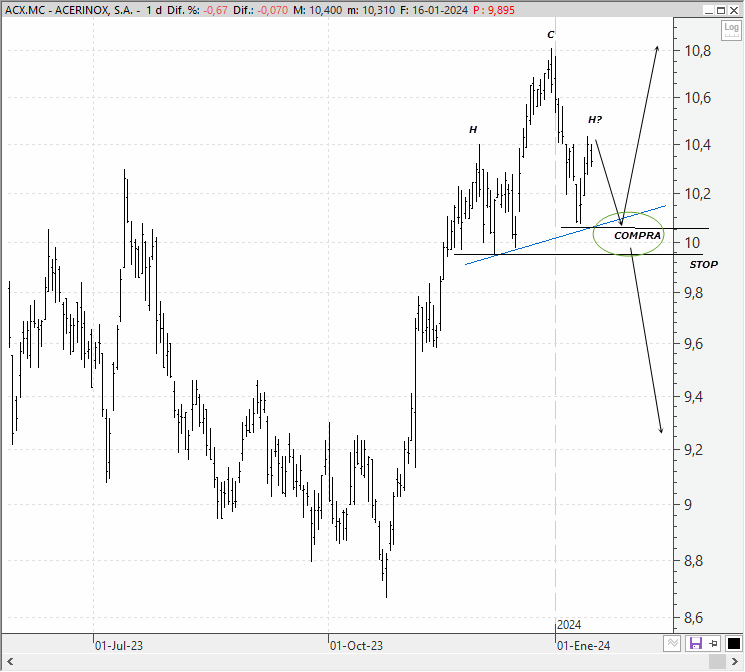Select the STOP text annotation
The height and width of the screenshot is (672, 745).
(704, 265)
